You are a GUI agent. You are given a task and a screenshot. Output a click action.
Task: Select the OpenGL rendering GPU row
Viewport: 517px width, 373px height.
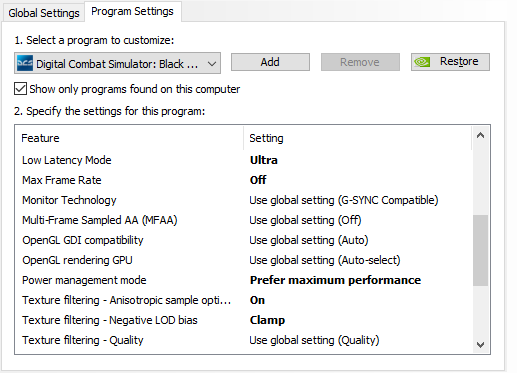(244, 260)
